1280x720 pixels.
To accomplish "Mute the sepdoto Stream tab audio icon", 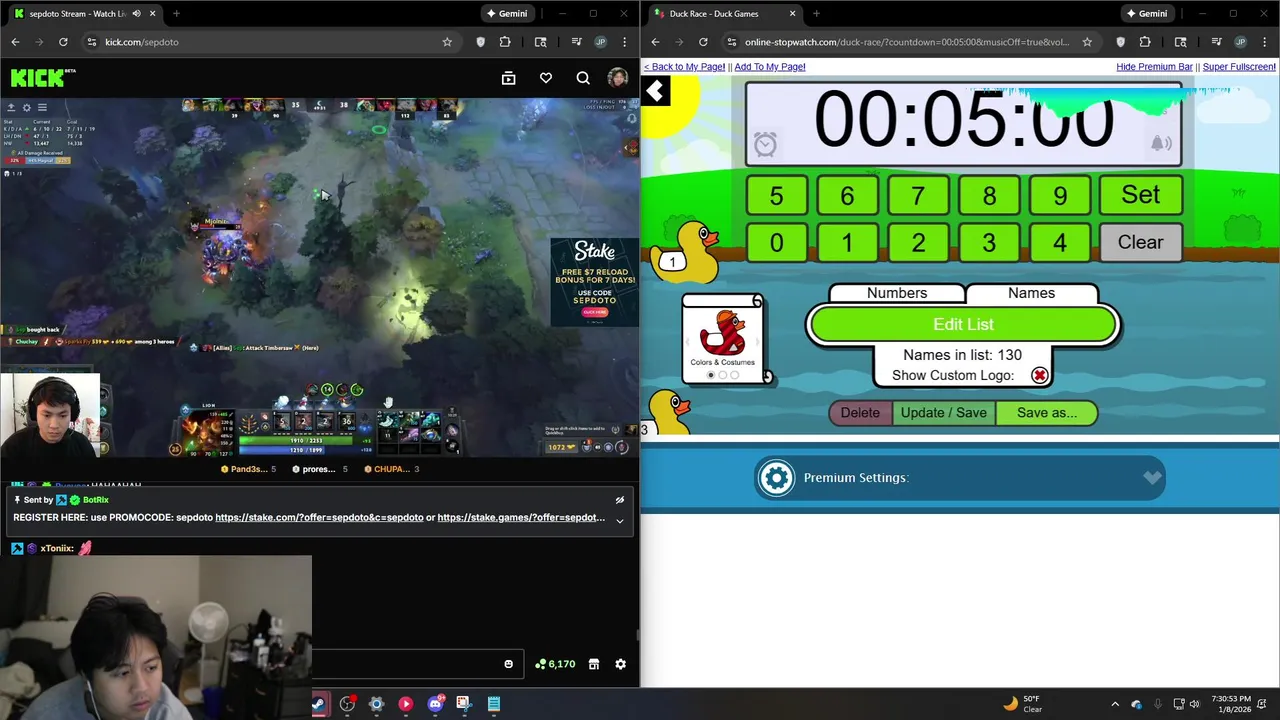I will pyautogui.click(x=136, y=14).
